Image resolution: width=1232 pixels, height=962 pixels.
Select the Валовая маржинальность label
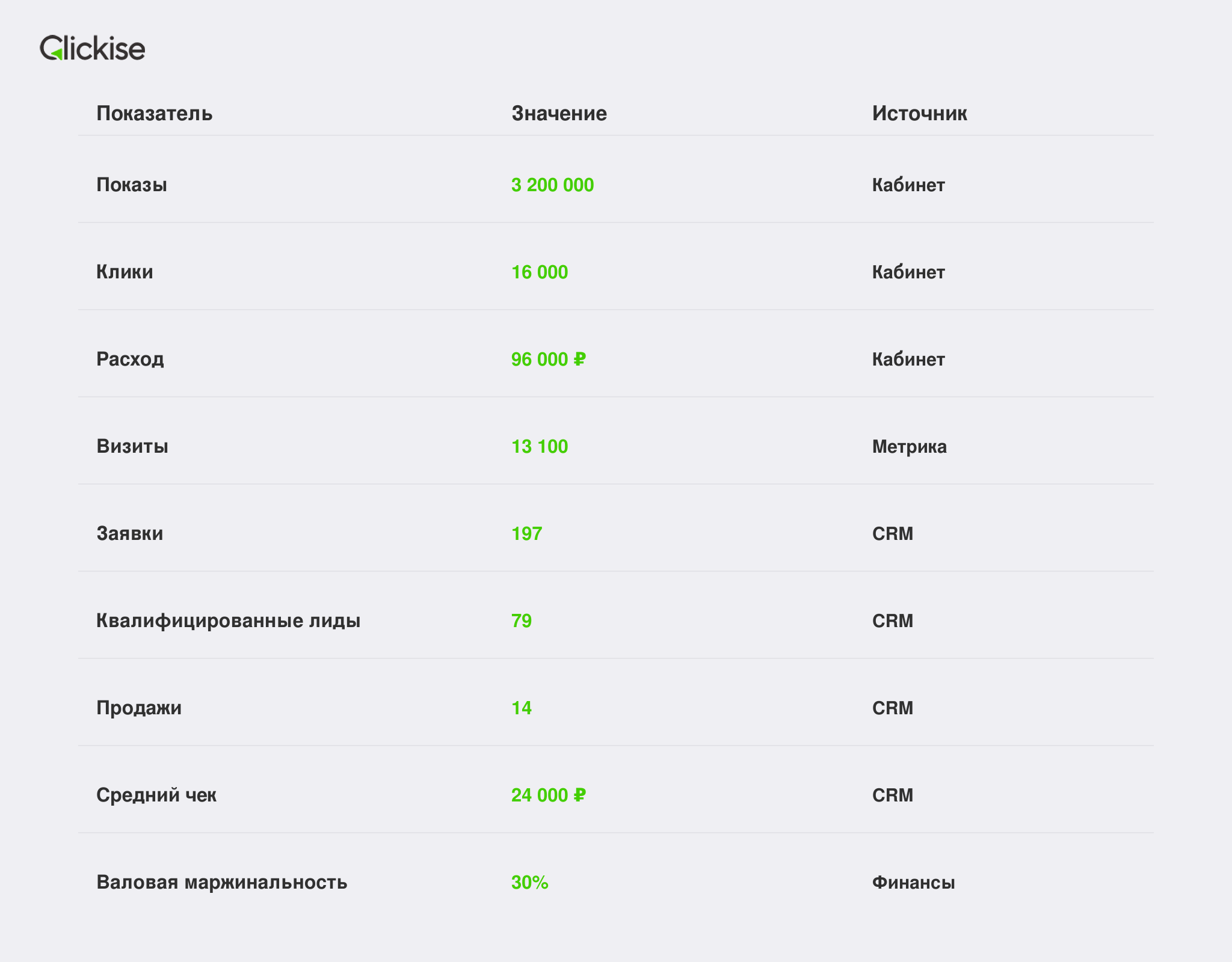[x=222, y=882]
